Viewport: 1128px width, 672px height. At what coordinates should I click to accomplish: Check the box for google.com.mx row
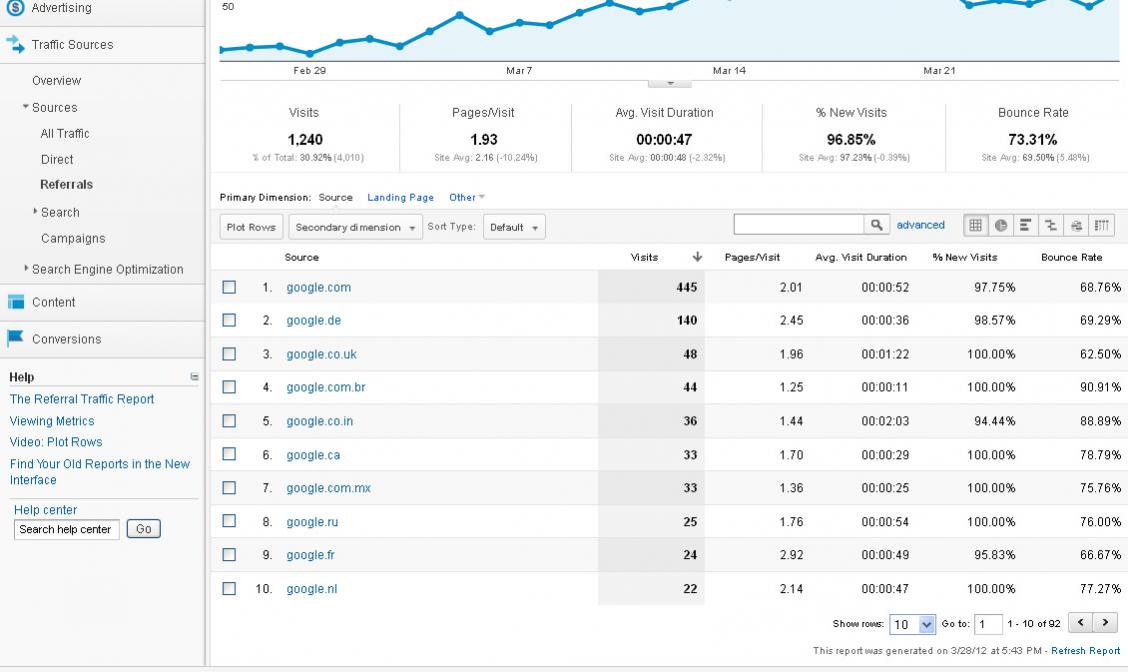click(229, 488)
